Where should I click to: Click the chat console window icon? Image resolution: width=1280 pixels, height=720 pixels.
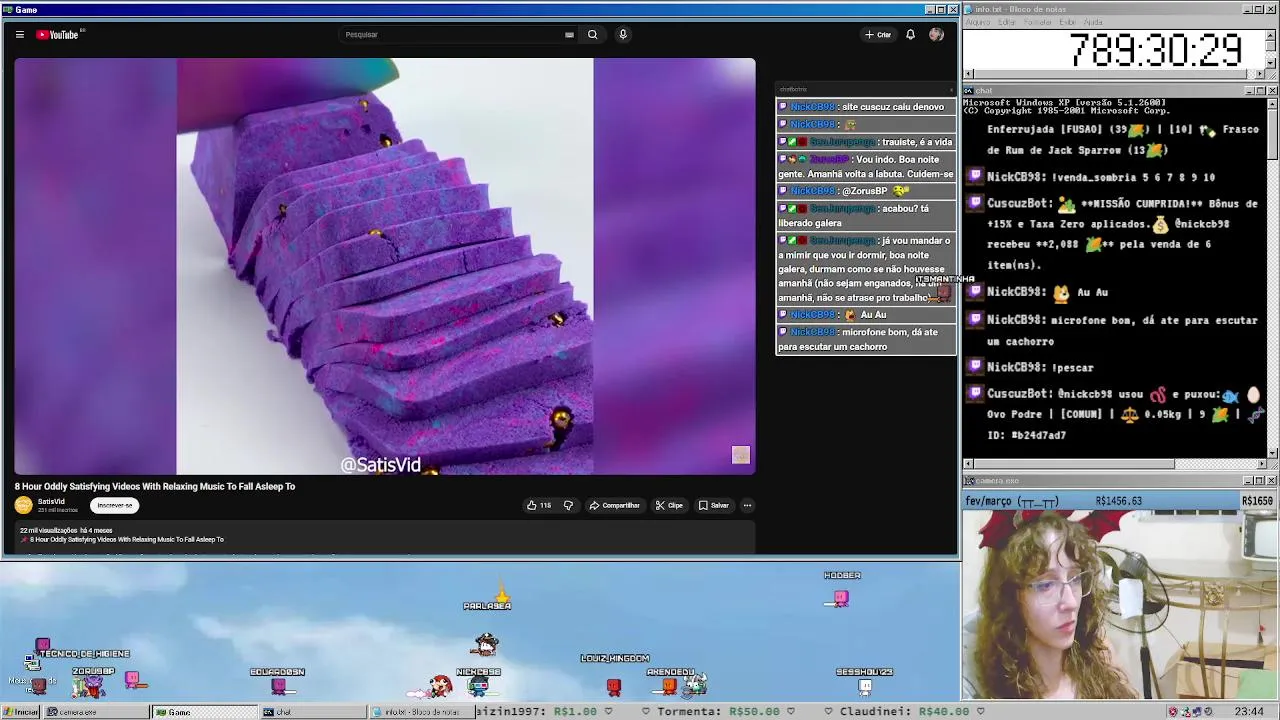pos(970,91)
